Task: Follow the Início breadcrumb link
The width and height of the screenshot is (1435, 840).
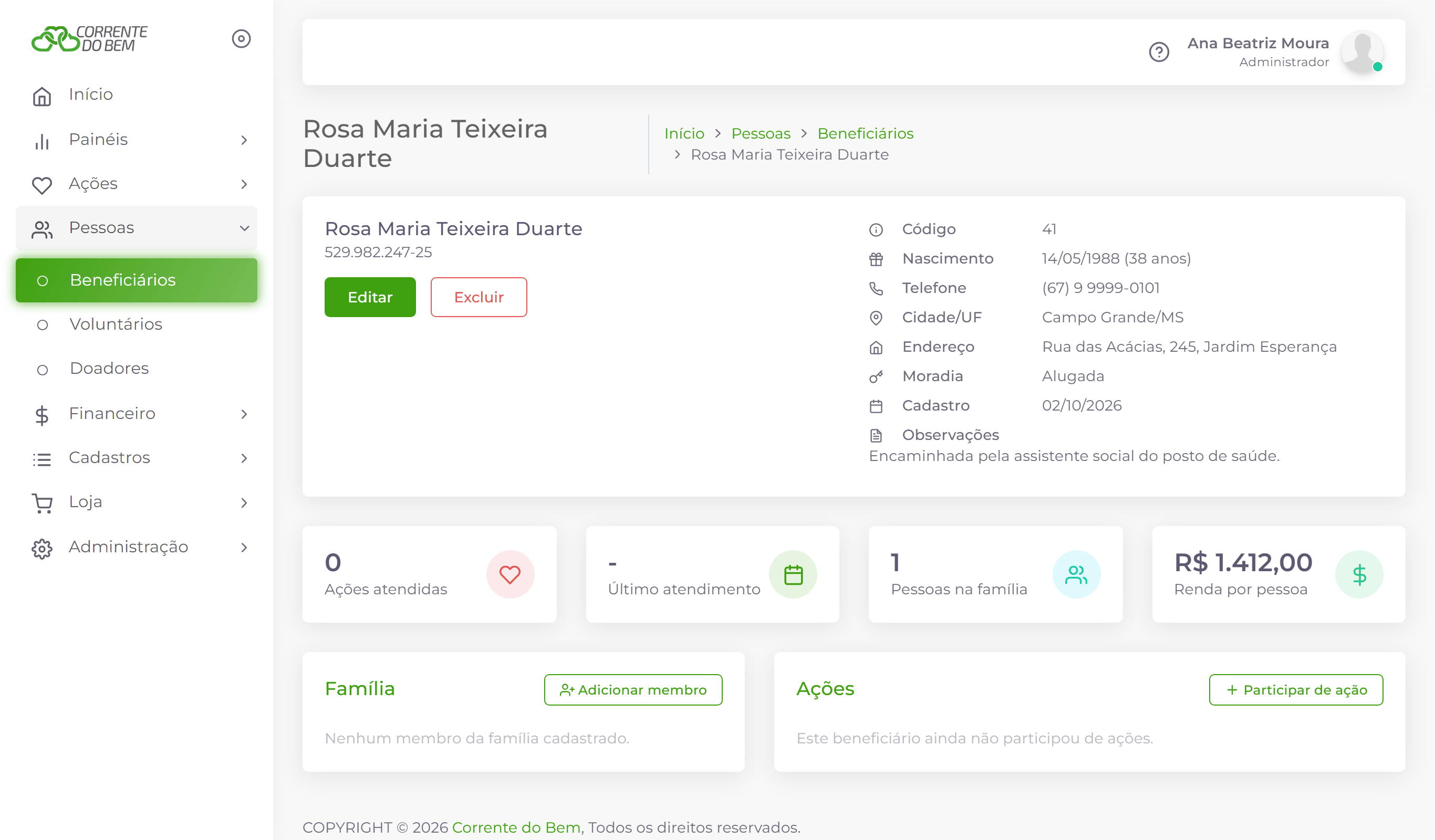Action: (684, 133)
